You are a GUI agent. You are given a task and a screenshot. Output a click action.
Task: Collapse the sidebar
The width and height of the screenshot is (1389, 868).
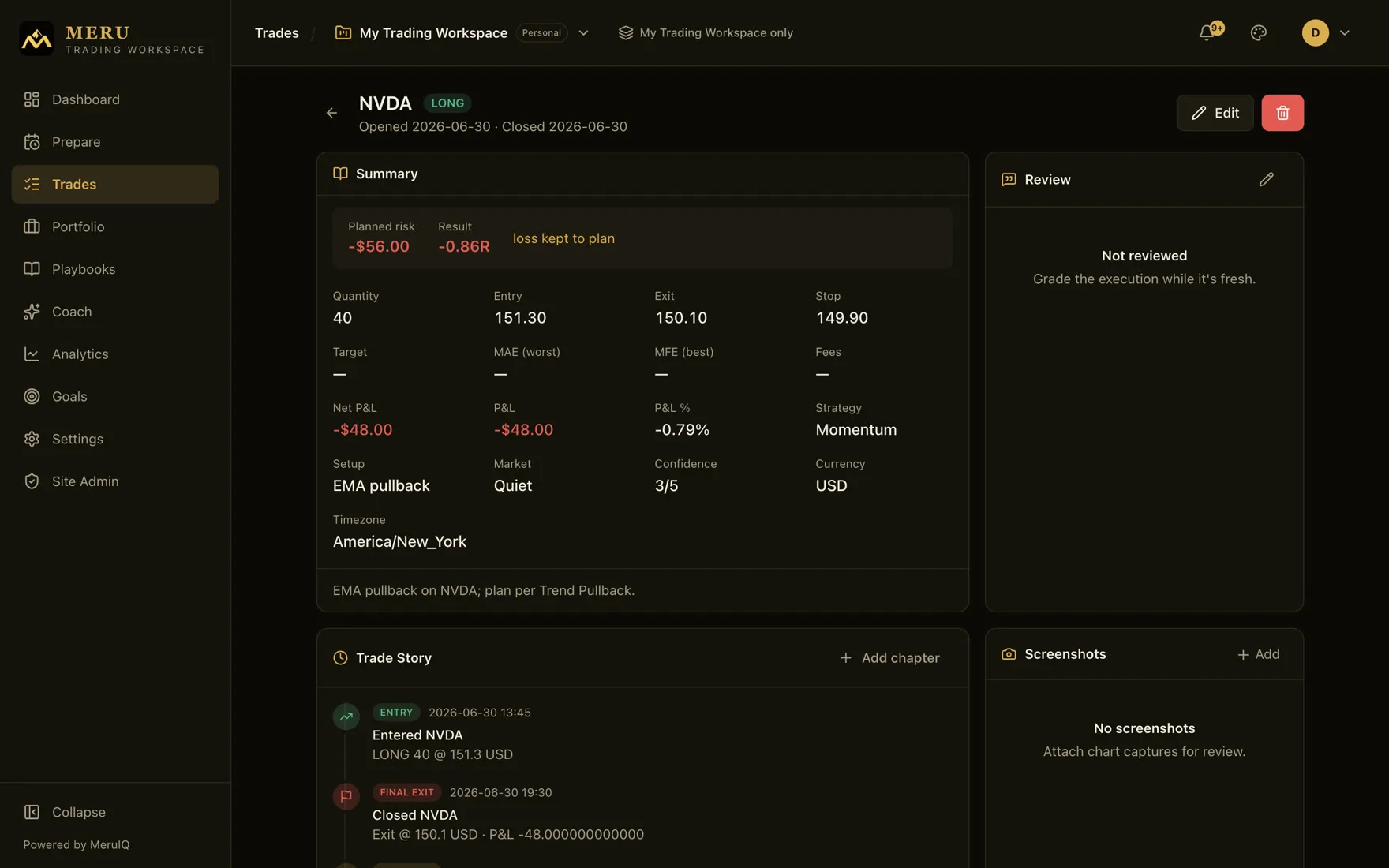point(114,812)
